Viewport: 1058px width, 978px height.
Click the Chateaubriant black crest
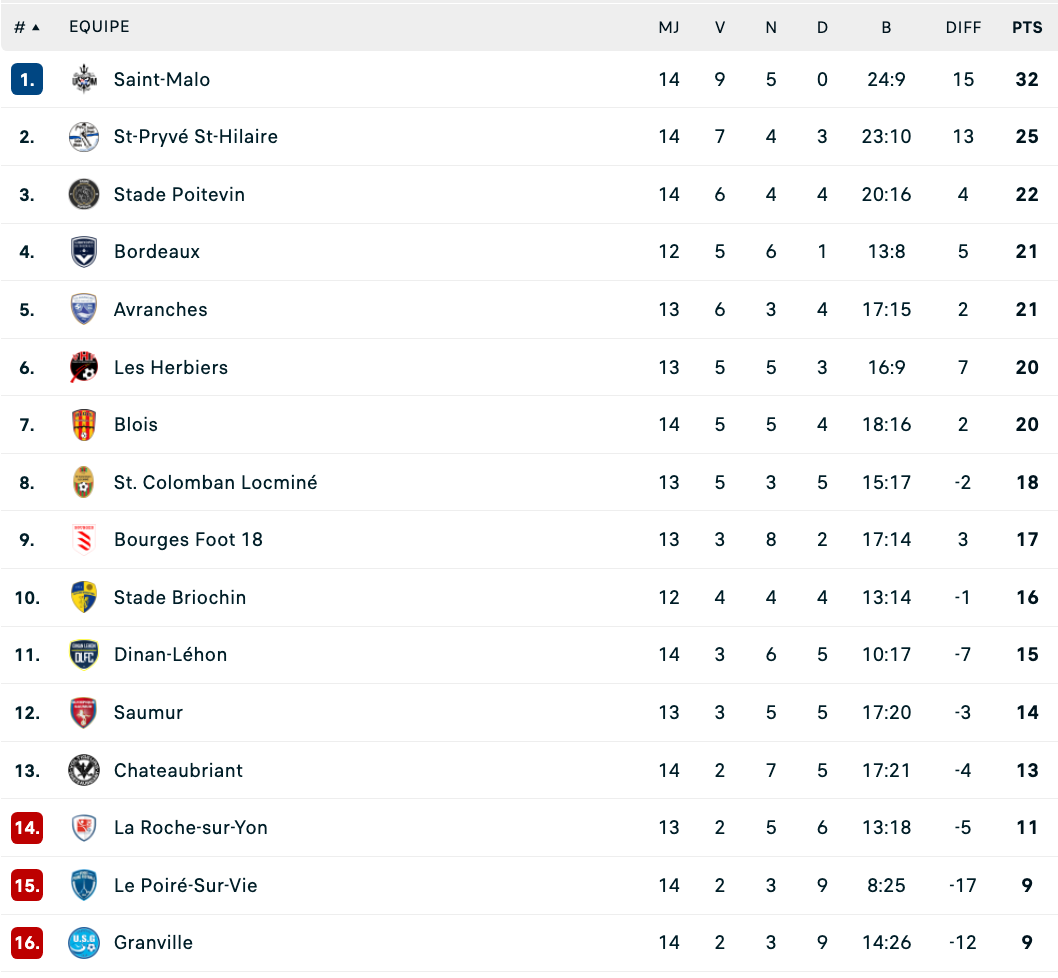point(84,770)
